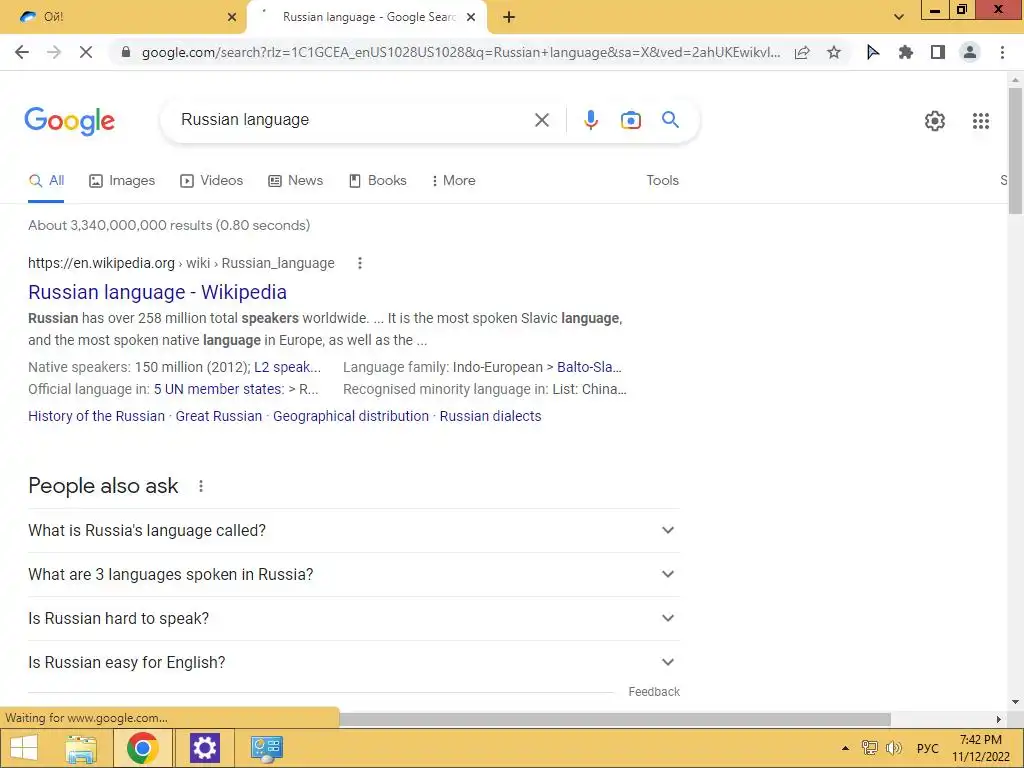Open search Tools

pos(662,180)
